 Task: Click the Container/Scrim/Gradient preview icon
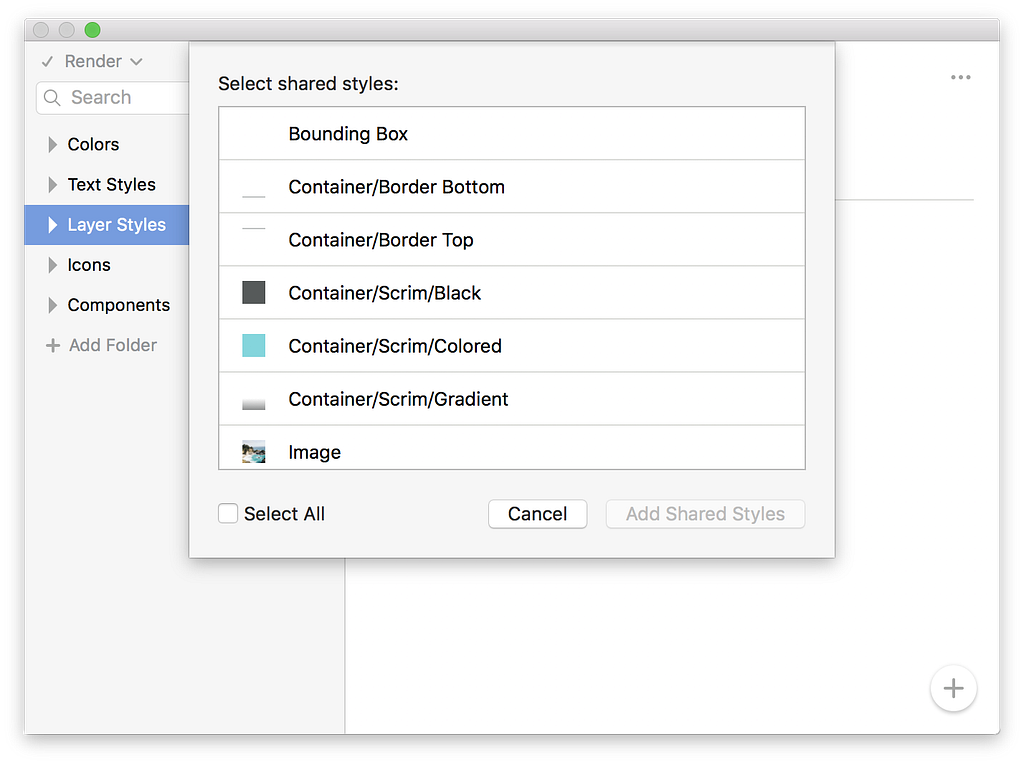click(254, 401)
